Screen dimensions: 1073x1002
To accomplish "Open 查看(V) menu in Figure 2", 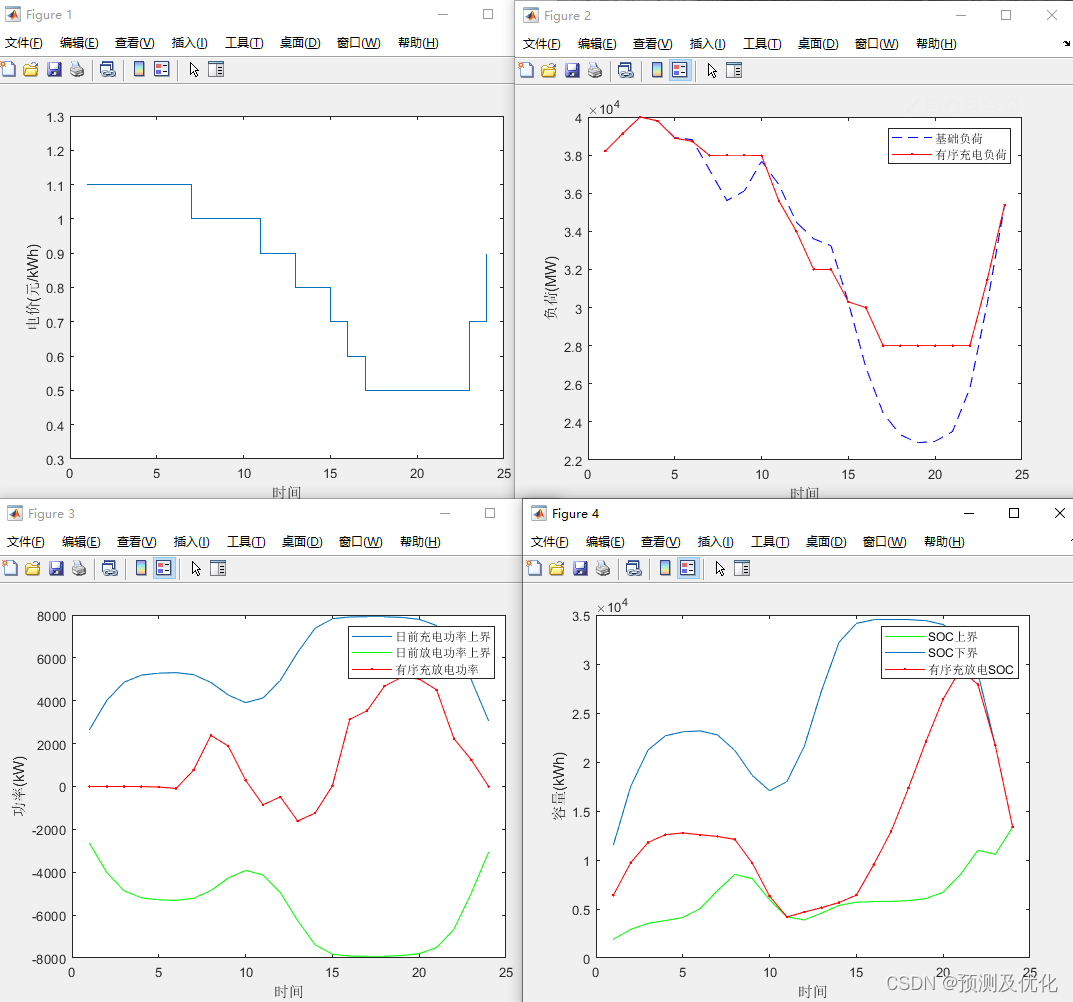I will click(653, 44).
